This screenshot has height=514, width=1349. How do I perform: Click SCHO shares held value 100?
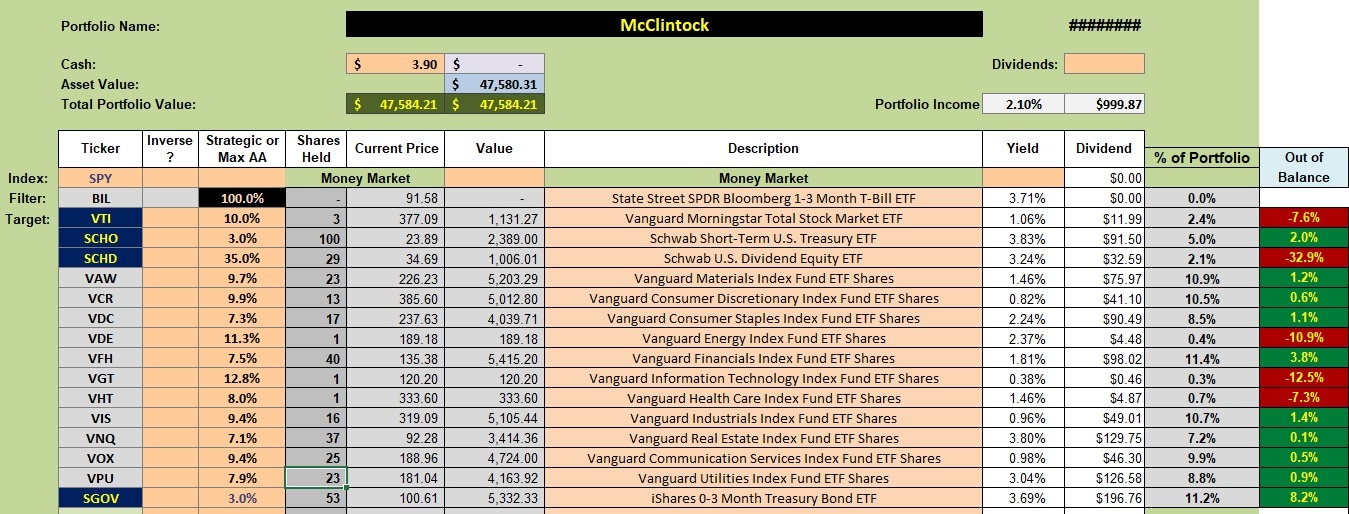(x=318, y=238)
